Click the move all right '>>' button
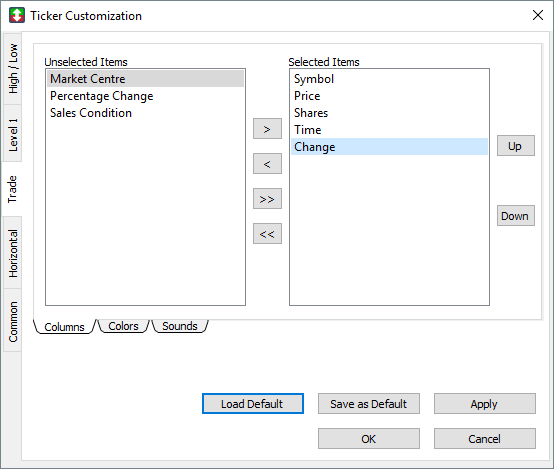Viewport: 554px width, 469px height. pos(267,199)
